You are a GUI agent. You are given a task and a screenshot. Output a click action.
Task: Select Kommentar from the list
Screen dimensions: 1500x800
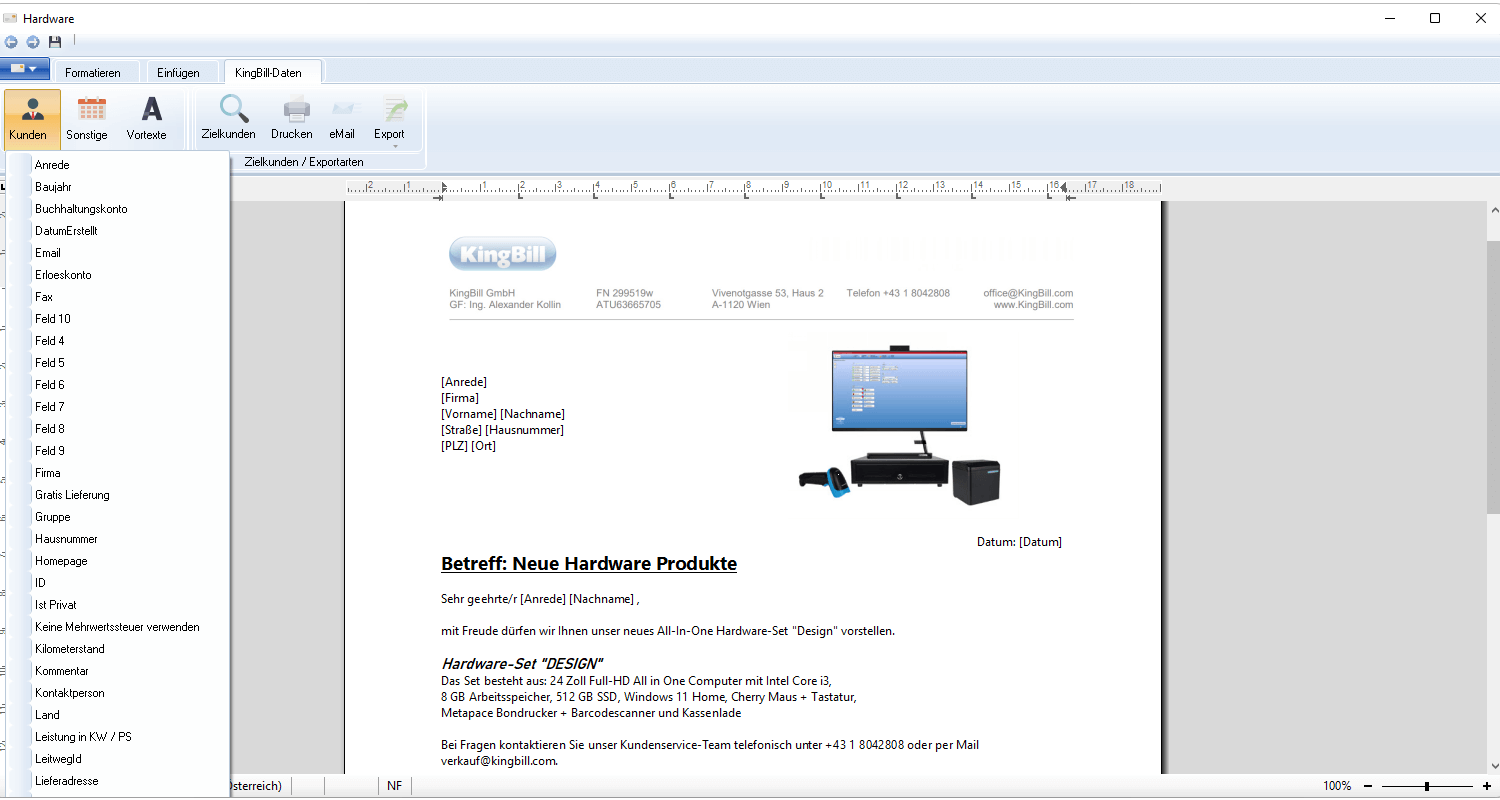pyautogui.click(x=118, y=671)
